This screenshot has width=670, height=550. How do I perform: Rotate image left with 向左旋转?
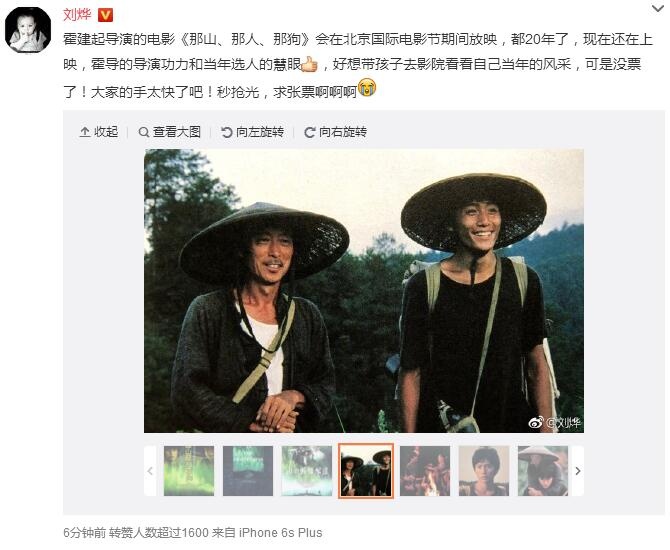click(x=252, y=132)
